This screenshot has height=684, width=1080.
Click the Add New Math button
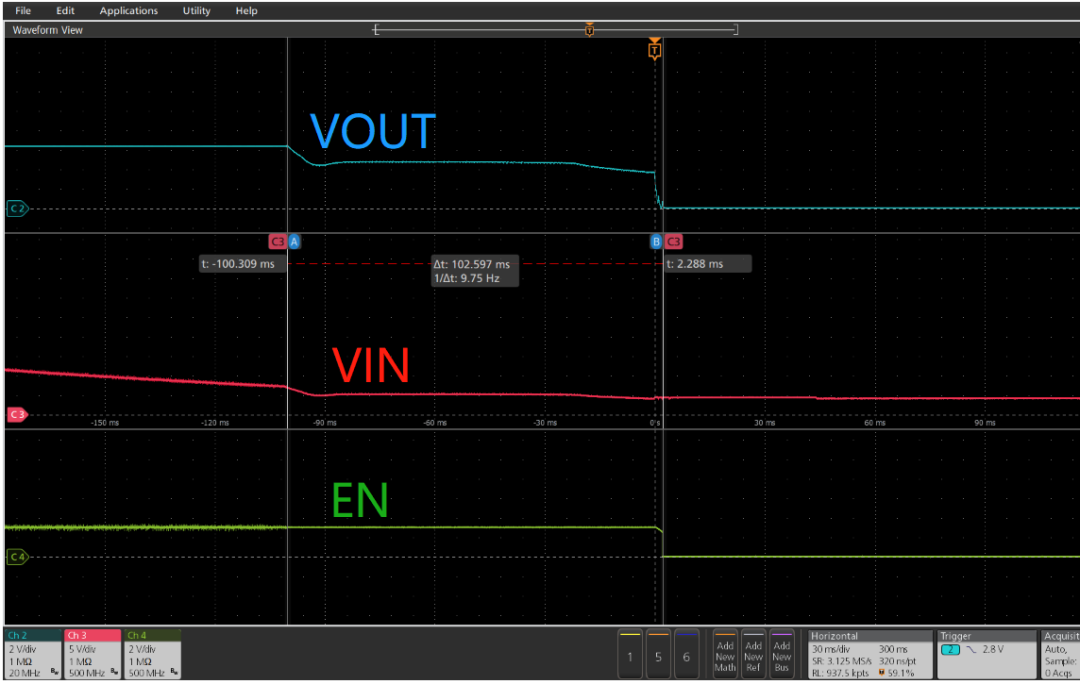[725, 655]
